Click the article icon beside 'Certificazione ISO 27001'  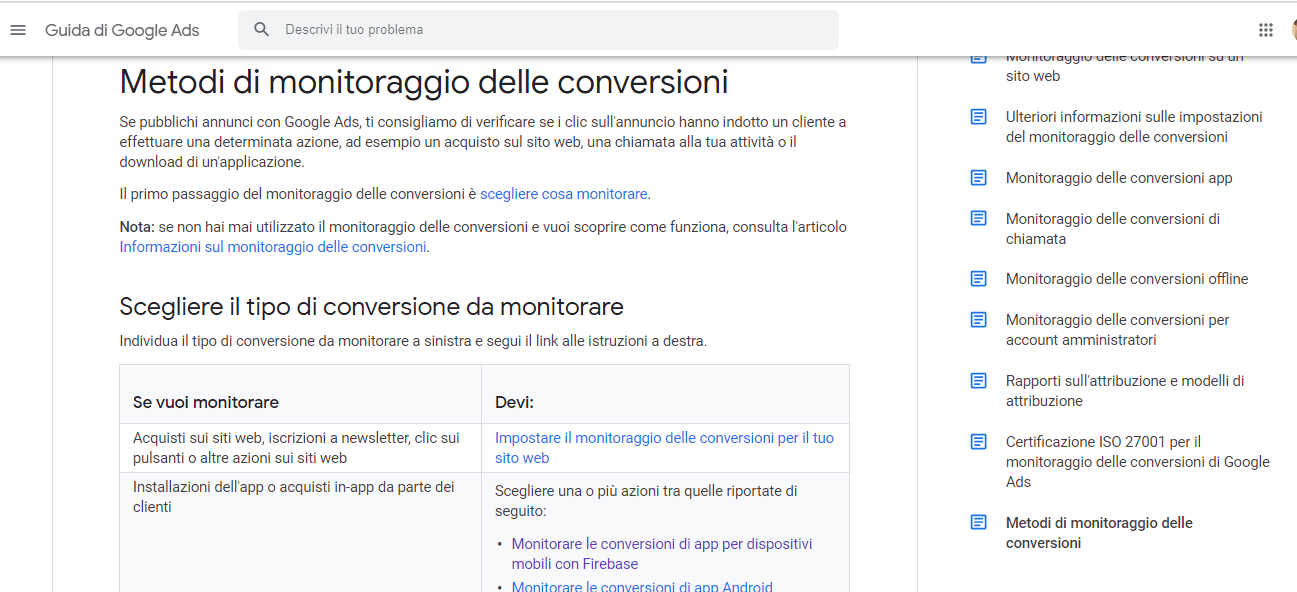[x=979, y=442]
